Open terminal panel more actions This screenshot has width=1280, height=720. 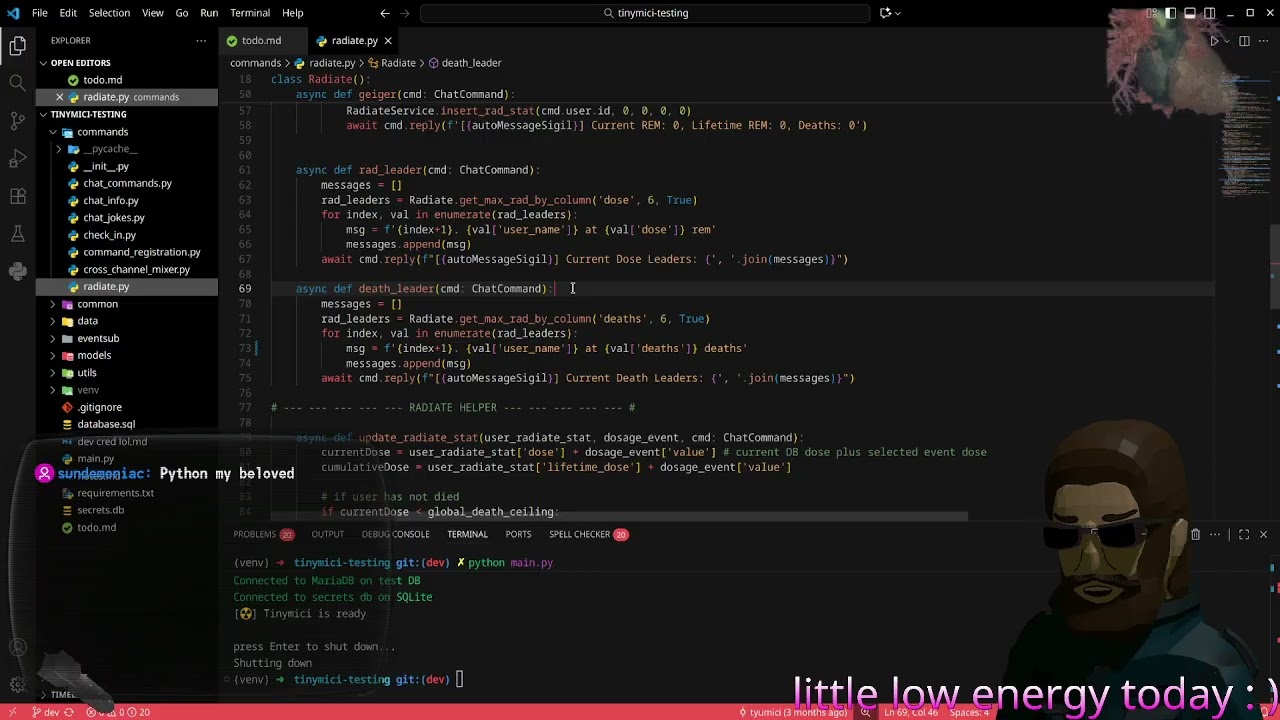coord(1215,534)
